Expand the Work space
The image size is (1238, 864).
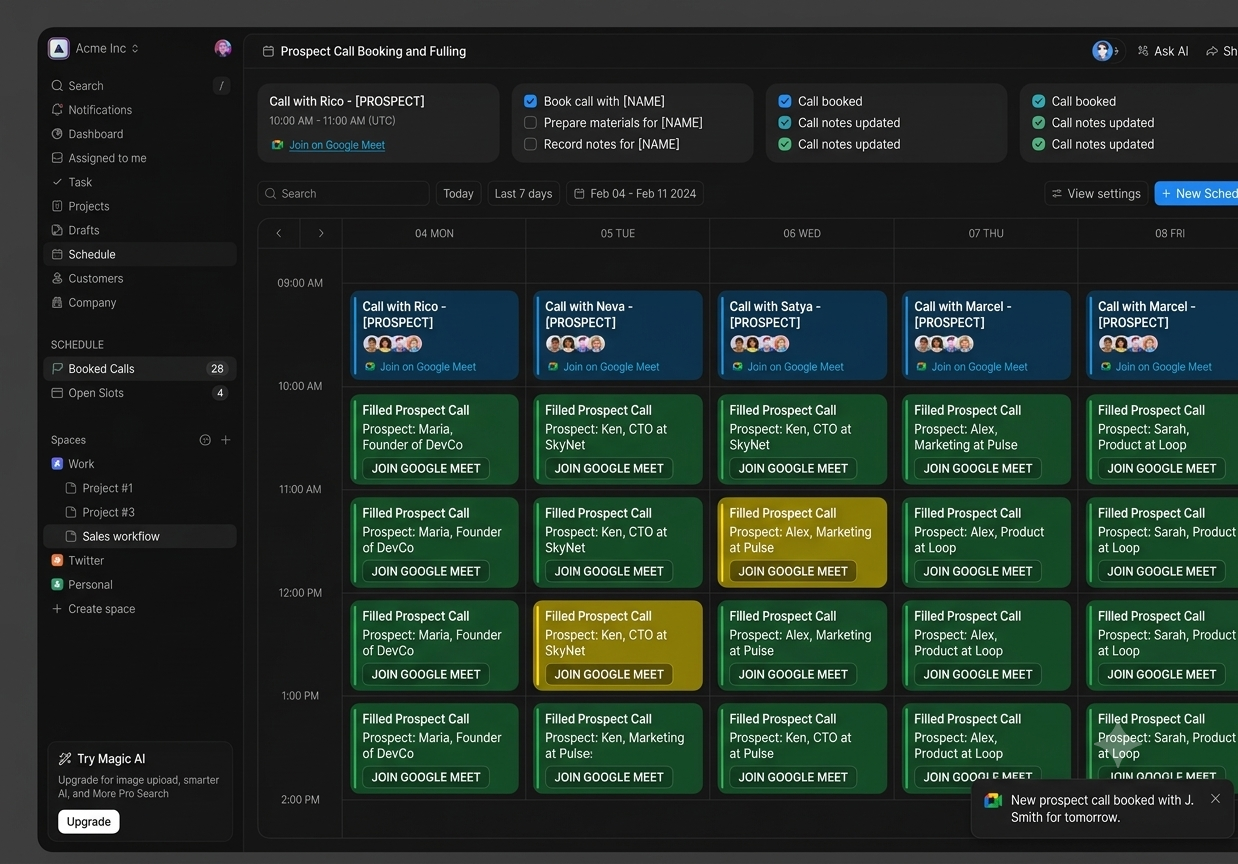coord(140,464)
